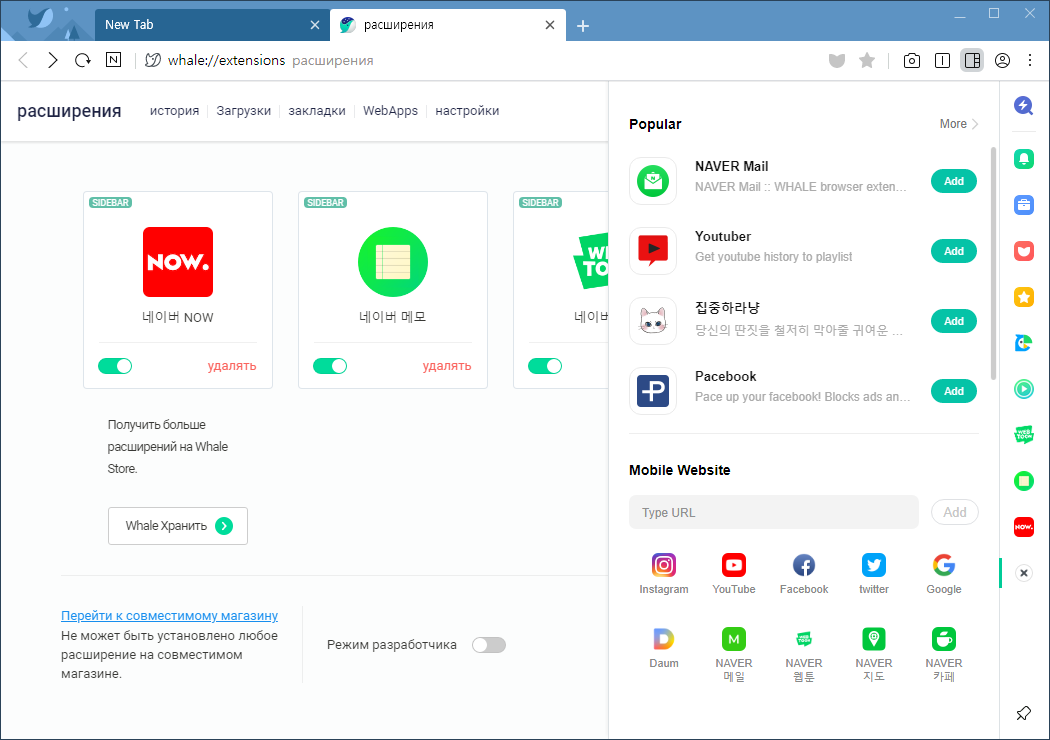
Task: Open закладки menu item
Action: 317,110
